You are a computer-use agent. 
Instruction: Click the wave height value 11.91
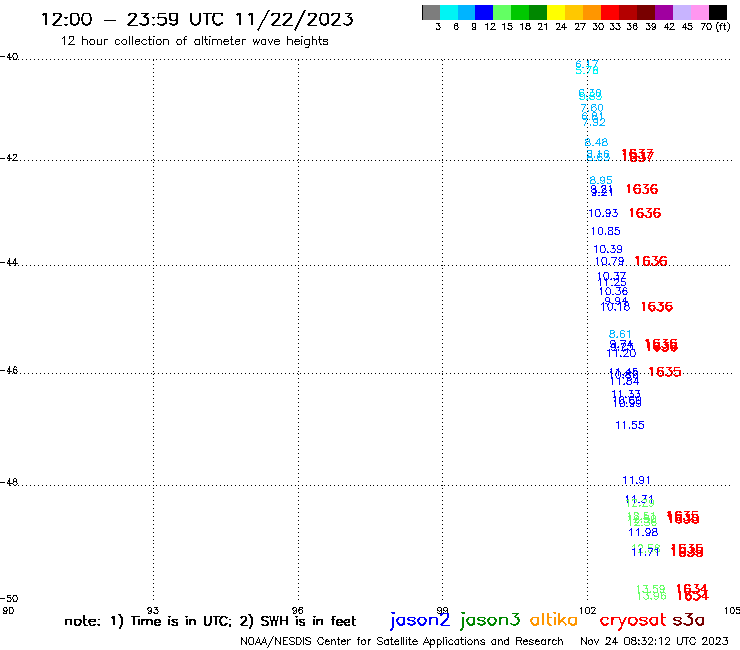click(636, 481)
